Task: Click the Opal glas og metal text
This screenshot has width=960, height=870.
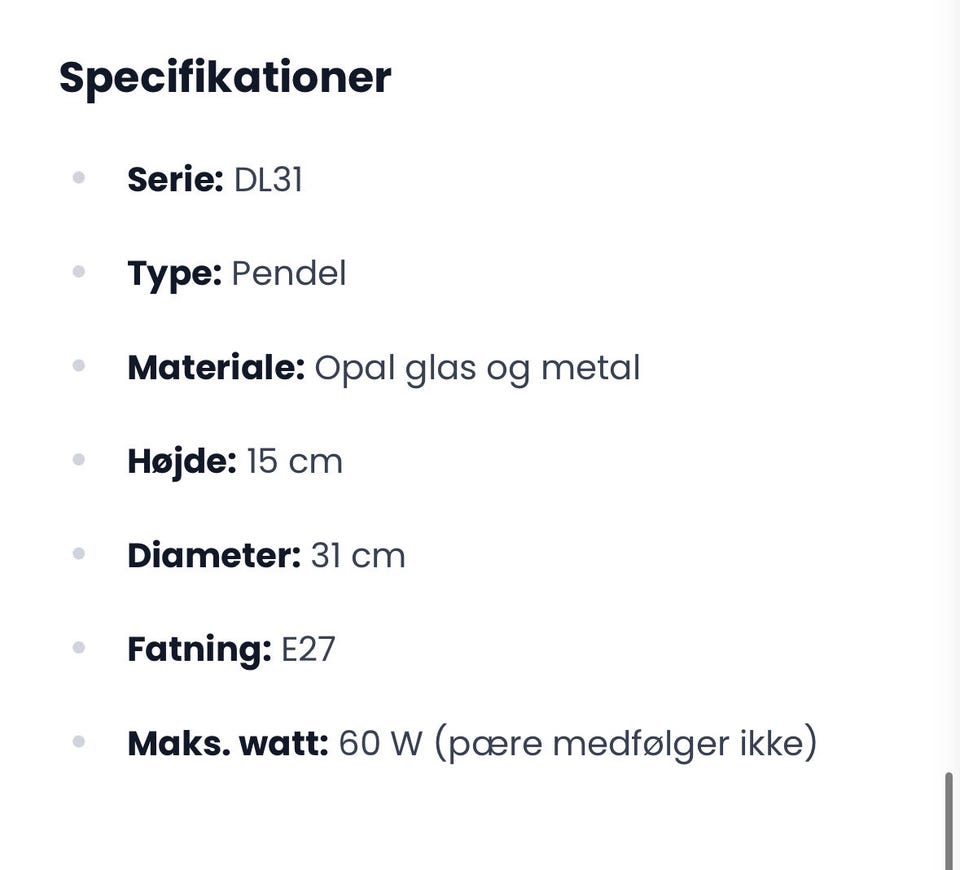Action: pos(477,368)
